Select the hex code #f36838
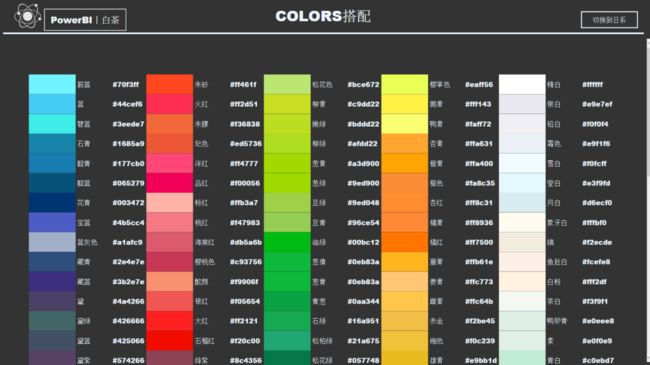The width and height of the screenshot is (650, 365). (245, 124)
